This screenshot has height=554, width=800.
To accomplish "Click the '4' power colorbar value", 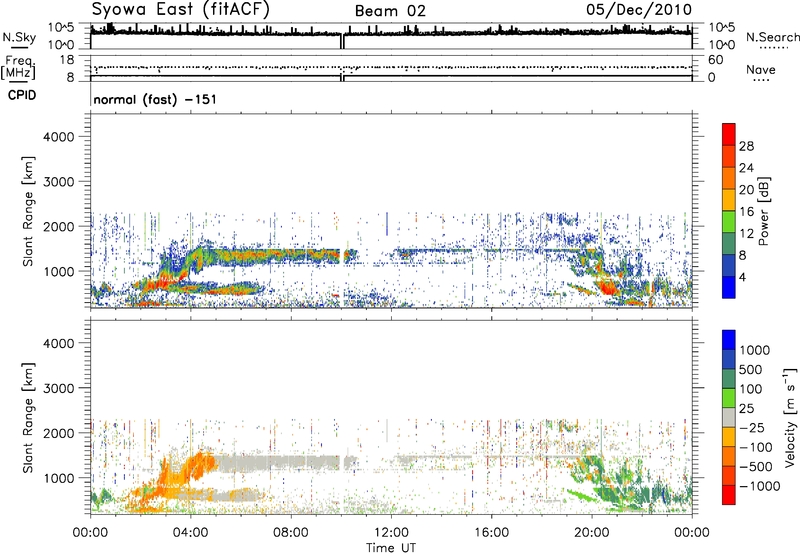I will pos(743,278).
